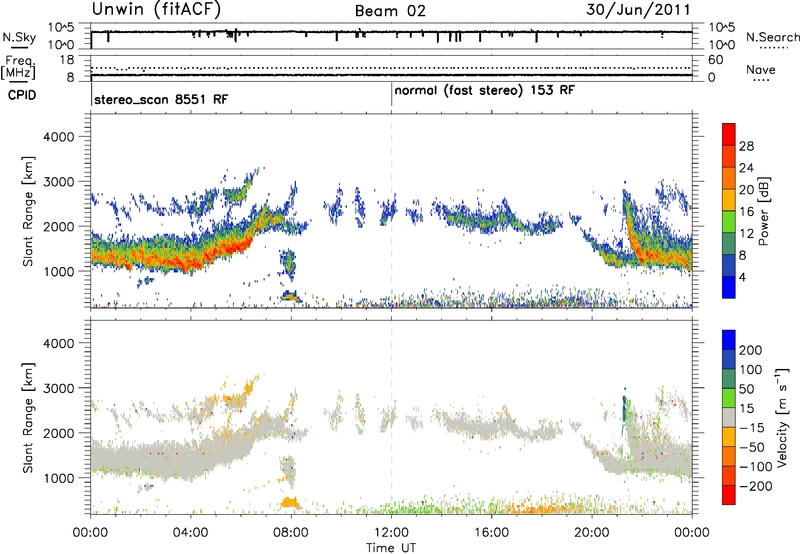Click the 'Beam 02' heading
The height and width of the screenshot is (554, 800).
point(390,11)
